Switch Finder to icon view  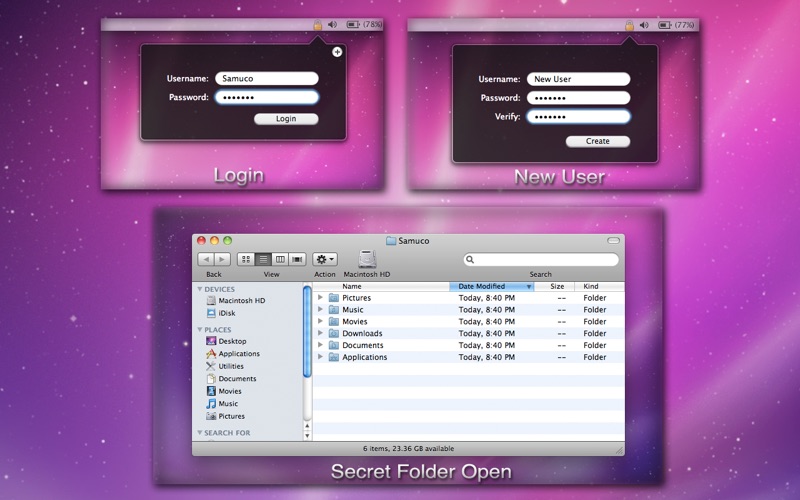coord(246,259)
